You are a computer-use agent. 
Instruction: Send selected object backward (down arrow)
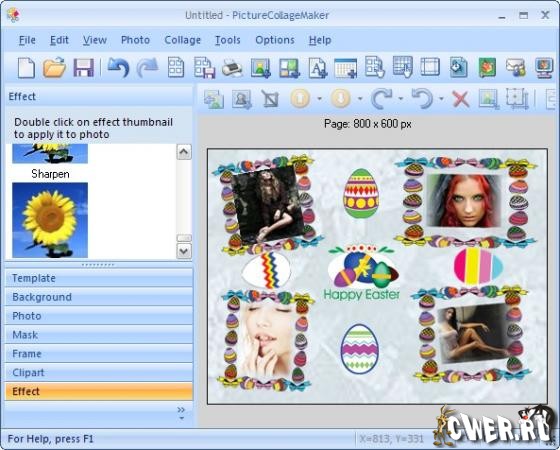coord(340,98)
